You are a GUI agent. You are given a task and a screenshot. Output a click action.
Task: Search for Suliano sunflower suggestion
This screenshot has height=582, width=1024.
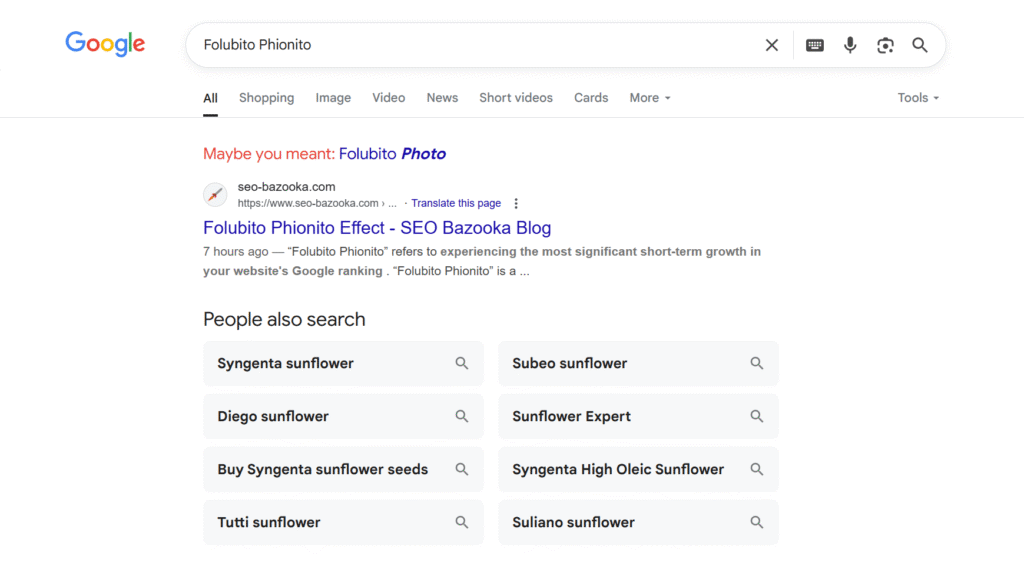[x=638, y=522]
